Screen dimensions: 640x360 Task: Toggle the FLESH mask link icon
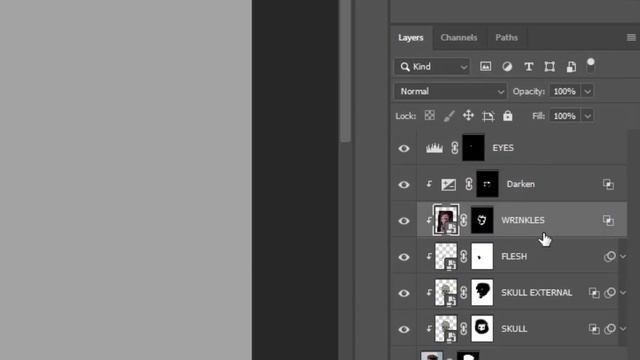[464, 256]
